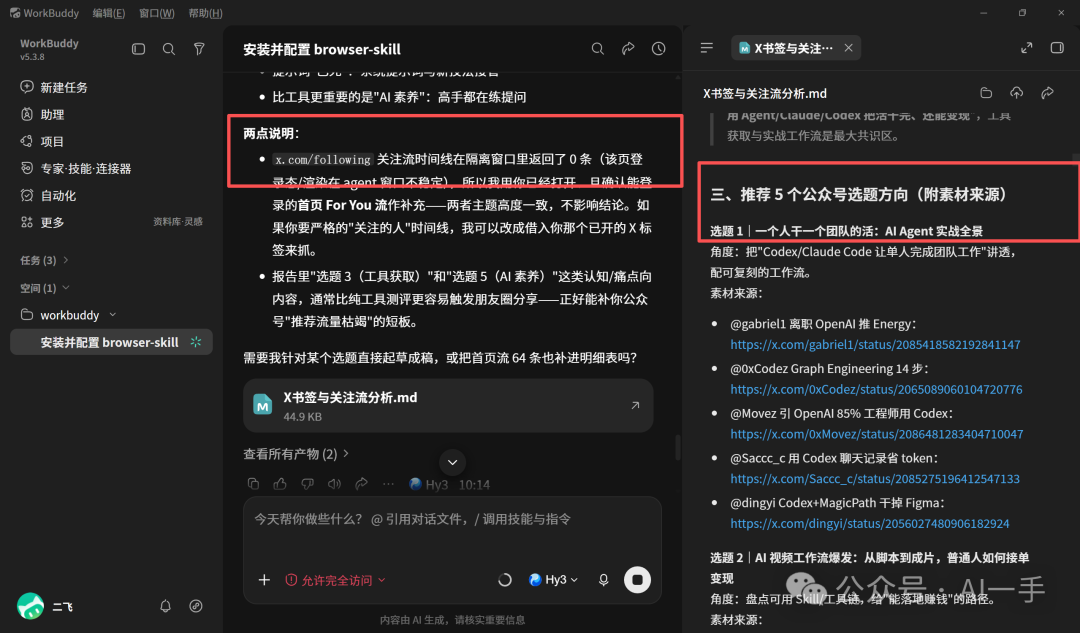Screen dimensions: 1080x633
Task: Open the 自动化 section
Action: tap(48, 196)
